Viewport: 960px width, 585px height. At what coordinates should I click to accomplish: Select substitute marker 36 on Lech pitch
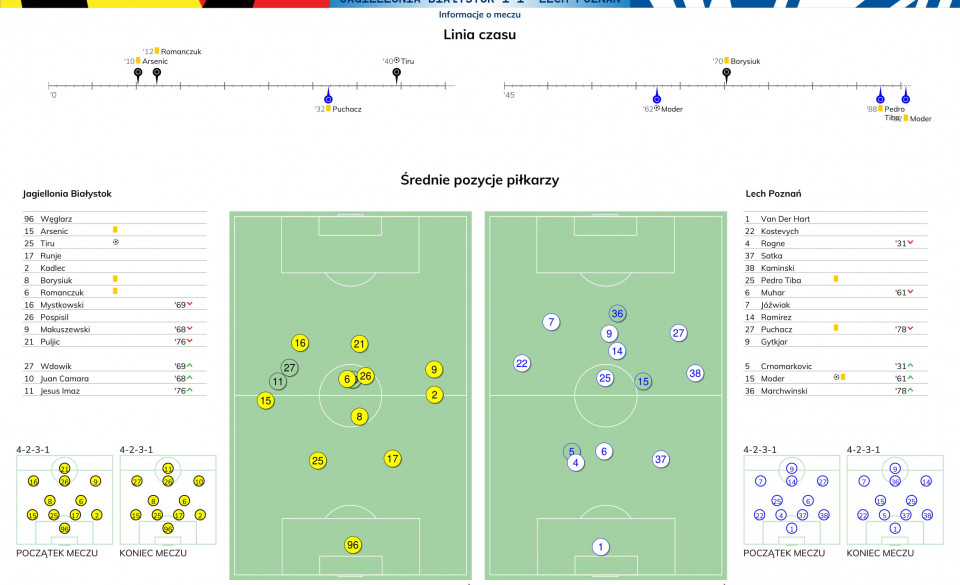click(617, 314)
